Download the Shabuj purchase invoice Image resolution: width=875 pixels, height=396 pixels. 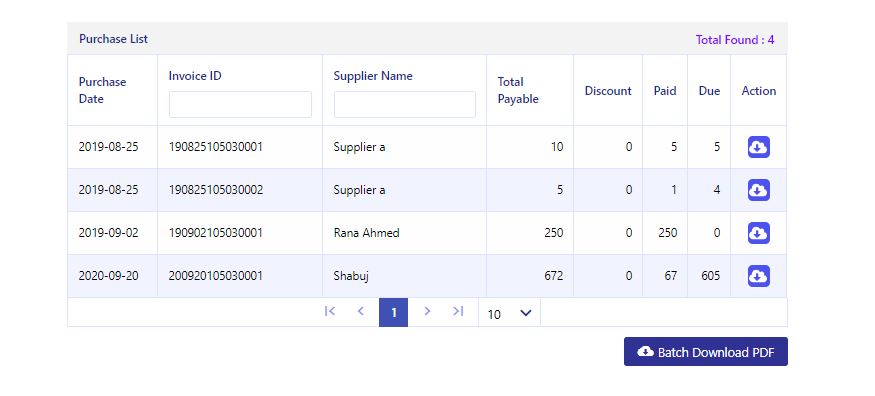pos(758,276)
